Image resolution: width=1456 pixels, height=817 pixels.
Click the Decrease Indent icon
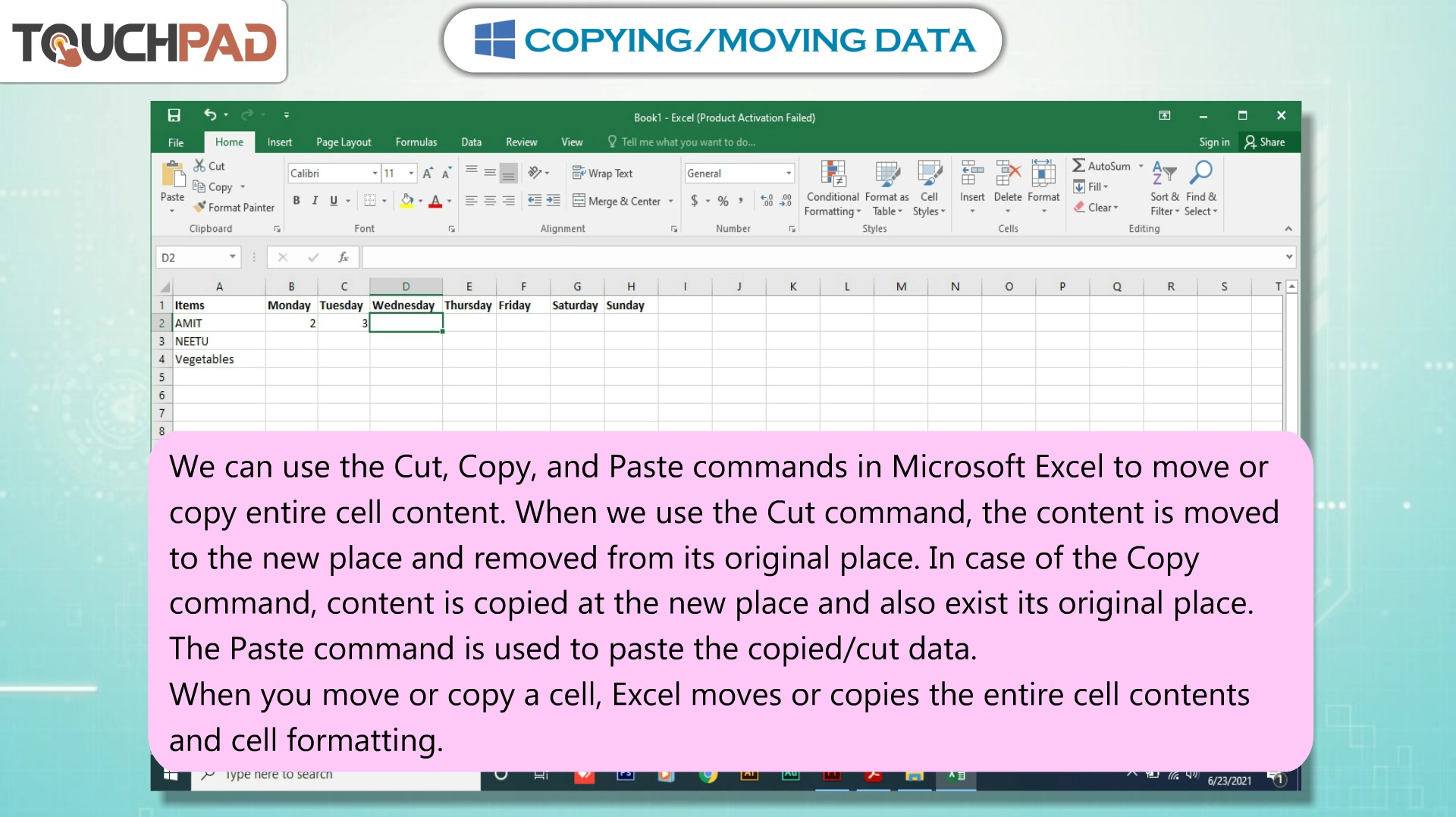(x=535, y=201)
